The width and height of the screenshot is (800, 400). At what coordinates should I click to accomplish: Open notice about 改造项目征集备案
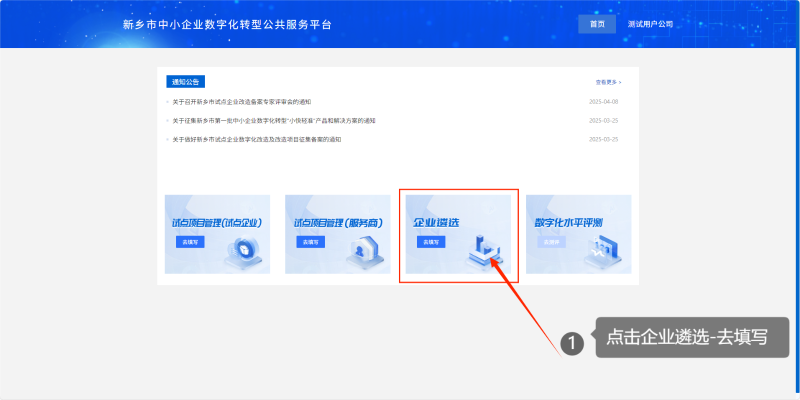pos(256,139)
